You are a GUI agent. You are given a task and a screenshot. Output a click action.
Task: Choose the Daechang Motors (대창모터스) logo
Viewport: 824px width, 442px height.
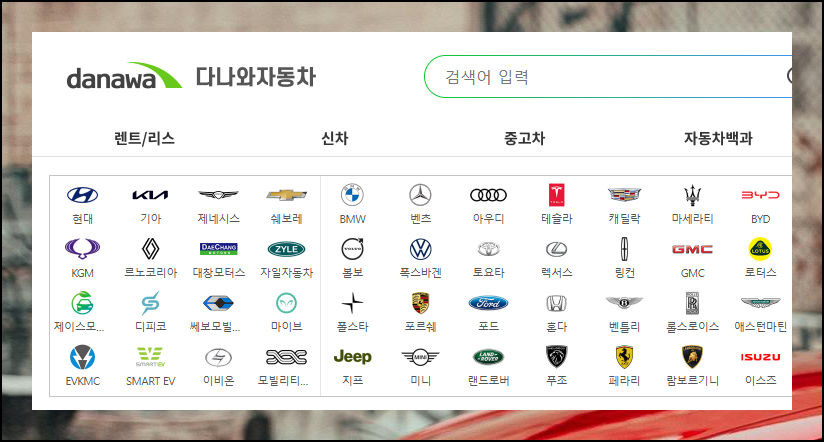219,249
